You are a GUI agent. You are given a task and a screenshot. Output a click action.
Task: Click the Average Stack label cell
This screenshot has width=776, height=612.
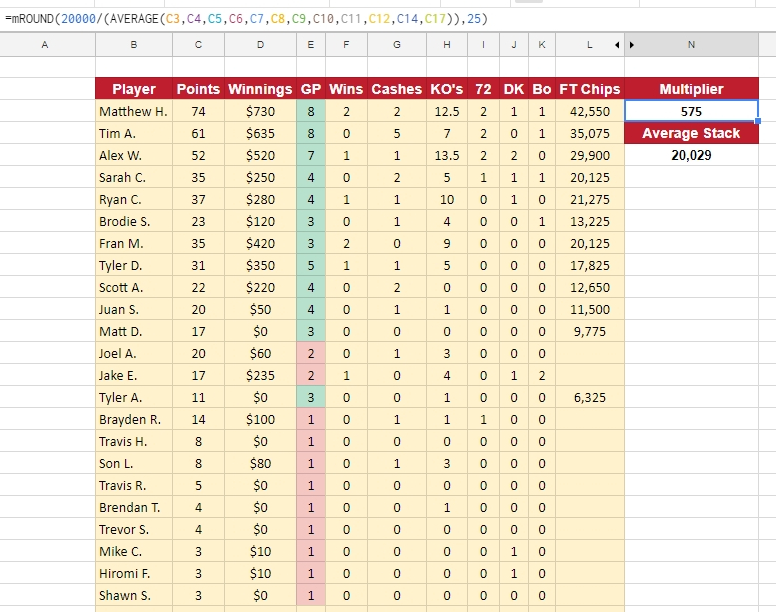[691, 133]
